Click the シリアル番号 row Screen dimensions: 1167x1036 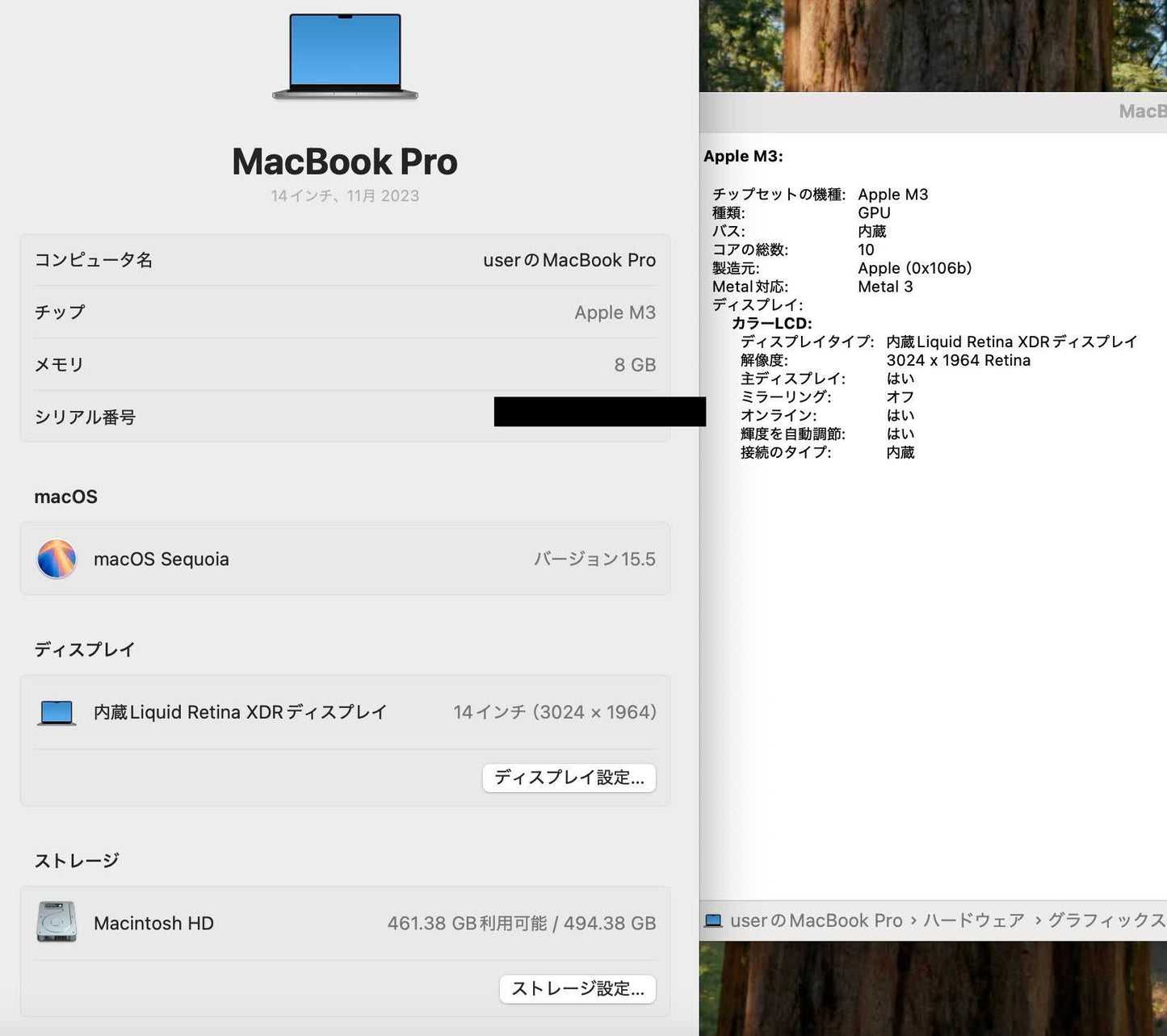coord(345,416)
